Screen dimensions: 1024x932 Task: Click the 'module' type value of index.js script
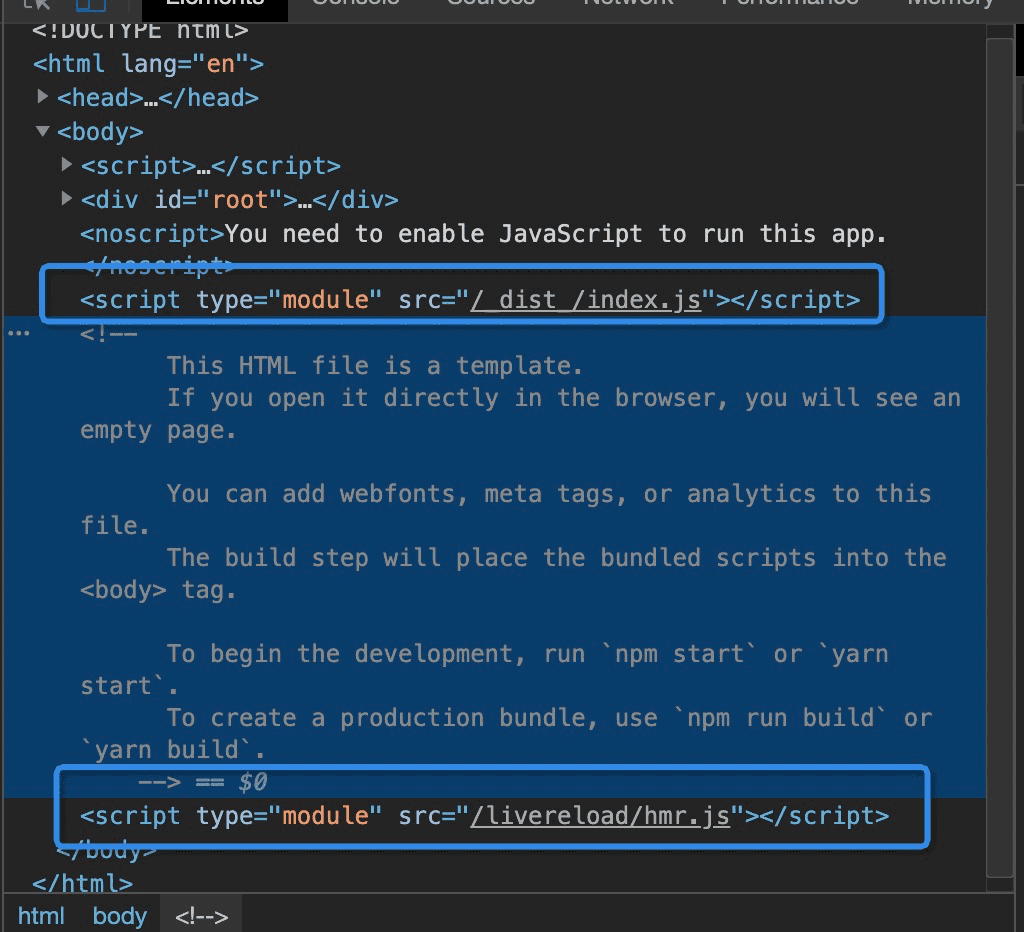(325, 300)
